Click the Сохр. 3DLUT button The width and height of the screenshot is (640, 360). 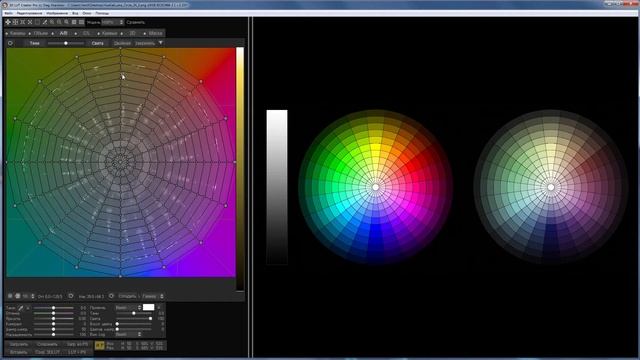pyautogui.click(x=47, y=352)
